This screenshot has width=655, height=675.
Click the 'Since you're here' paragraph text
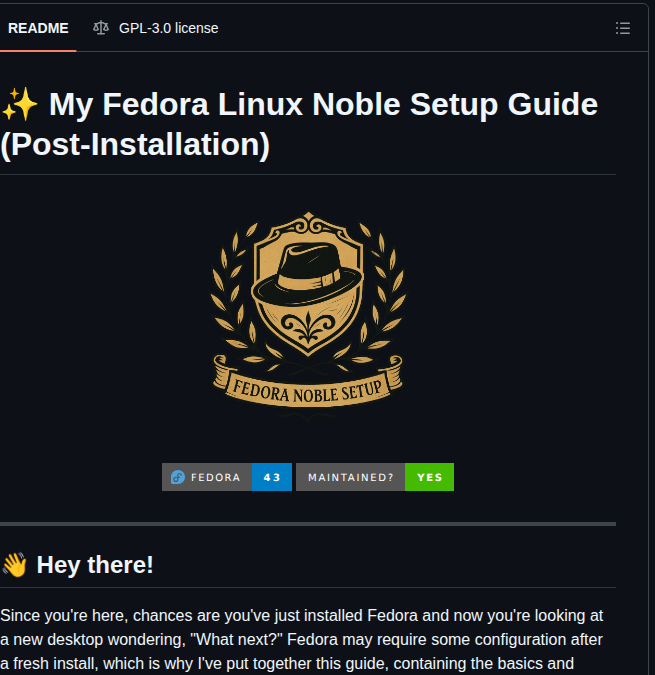[301, 639]
